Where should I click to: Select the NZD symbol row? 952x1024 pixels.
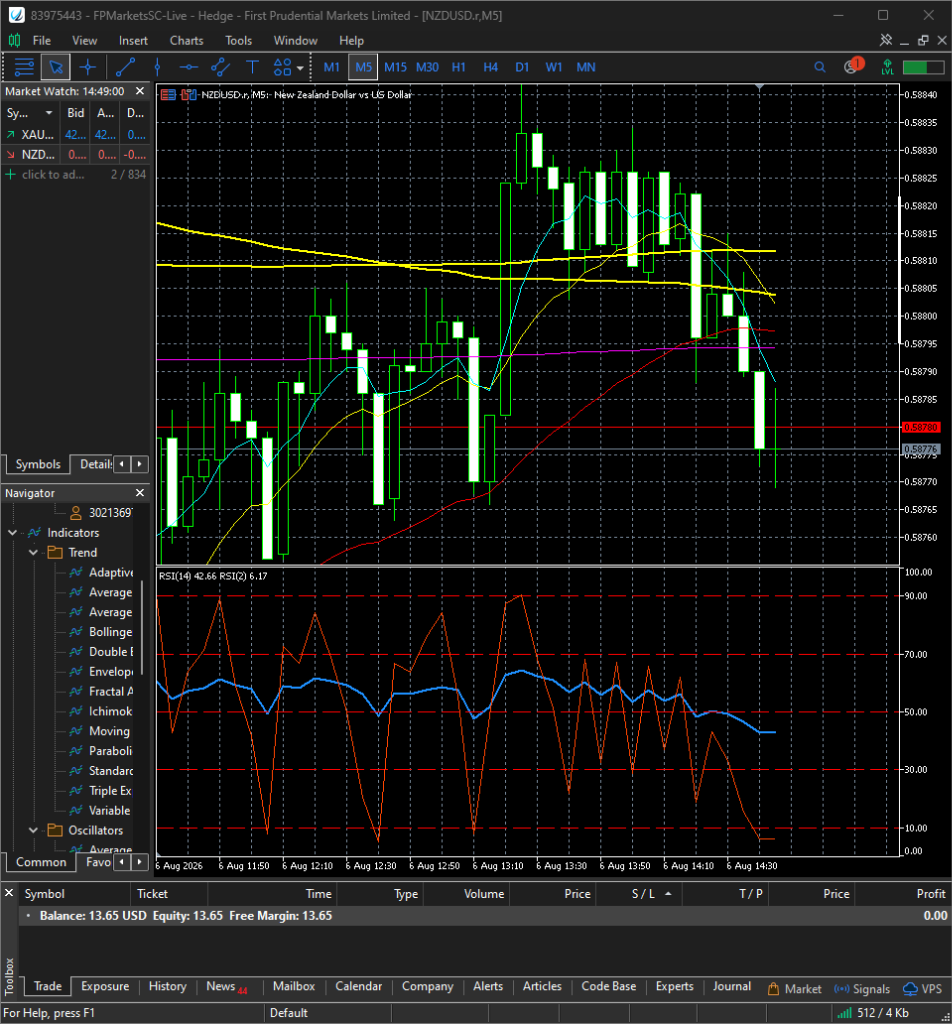click(x=76, y=155)
